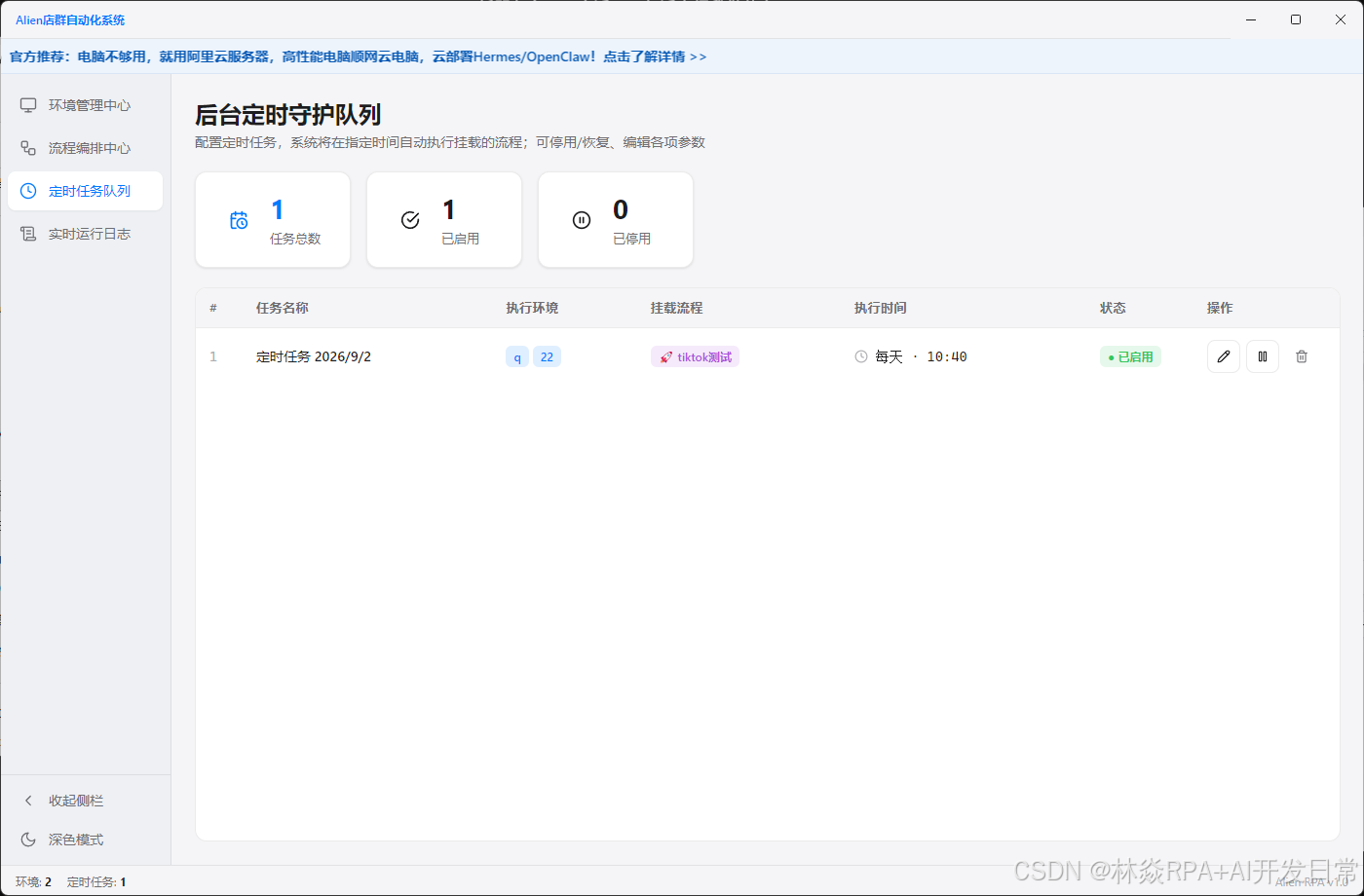The width and height of the screenshot is (1364, 896).
Task: Open 环境管理中心 in the sidebar
Action: pyautogui.click(x=85, y=105)
